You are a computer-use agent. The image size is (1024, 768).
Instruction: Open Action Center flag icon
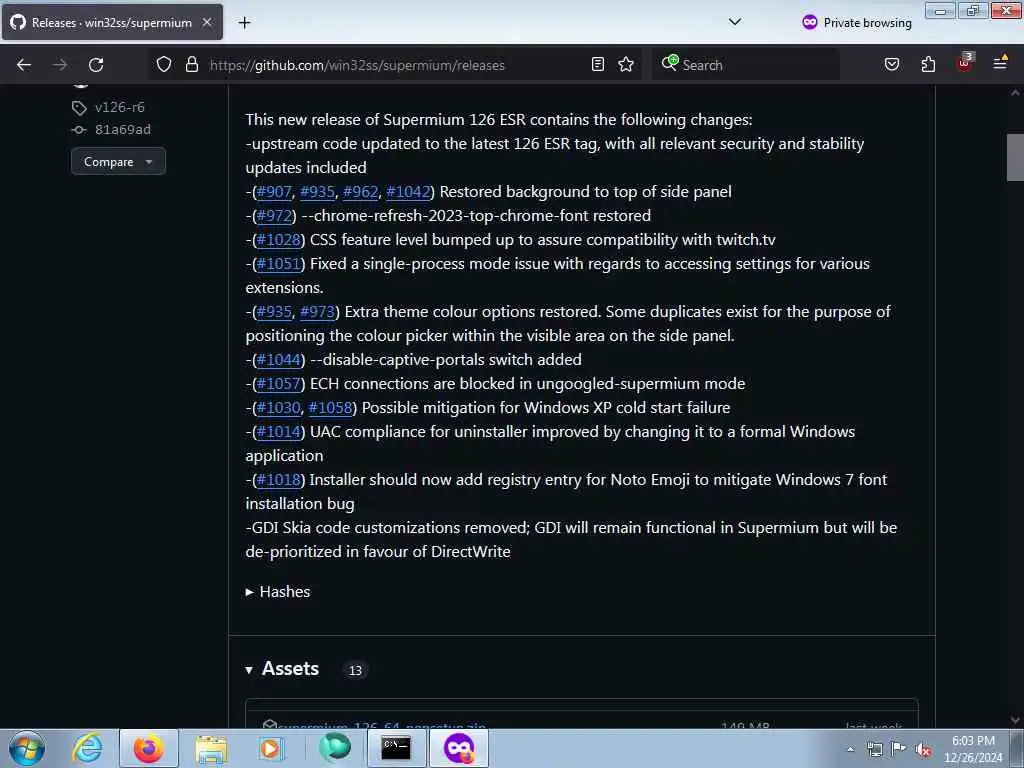899,748
